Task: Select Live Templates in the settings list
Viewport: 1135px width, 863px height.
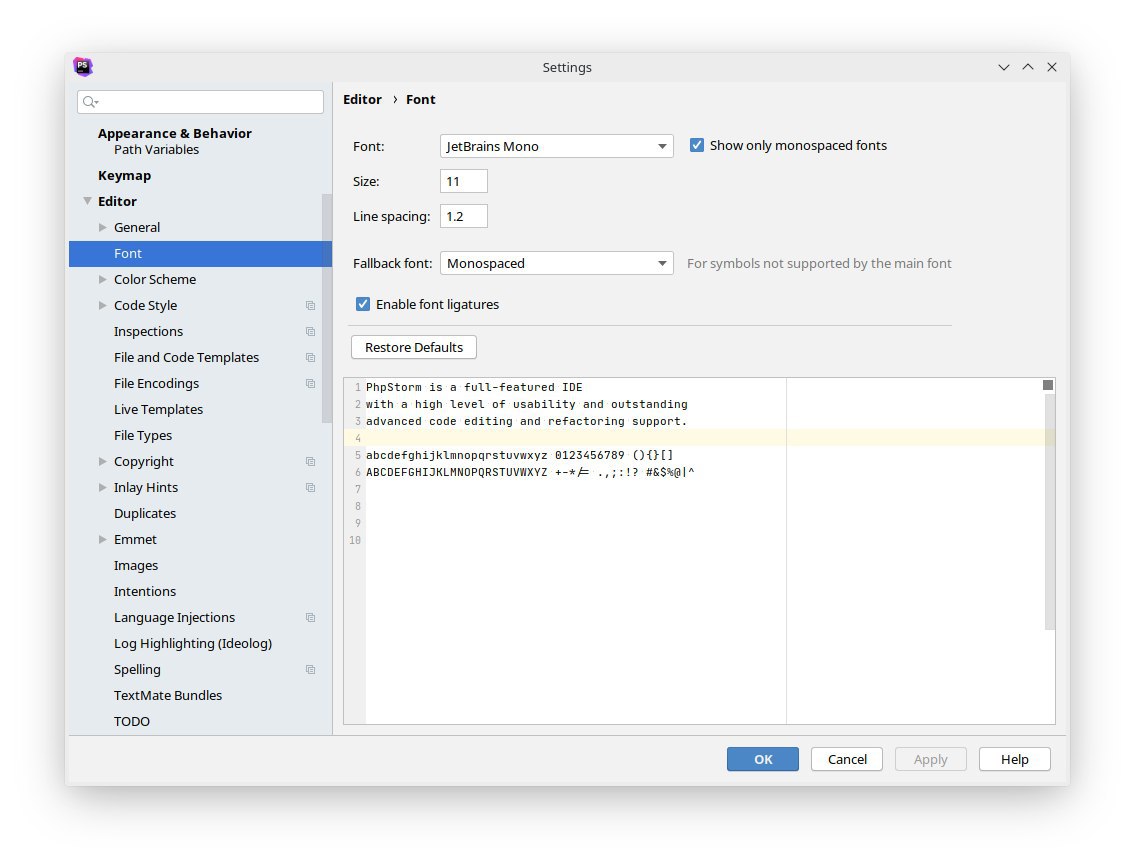Action: 158,410
